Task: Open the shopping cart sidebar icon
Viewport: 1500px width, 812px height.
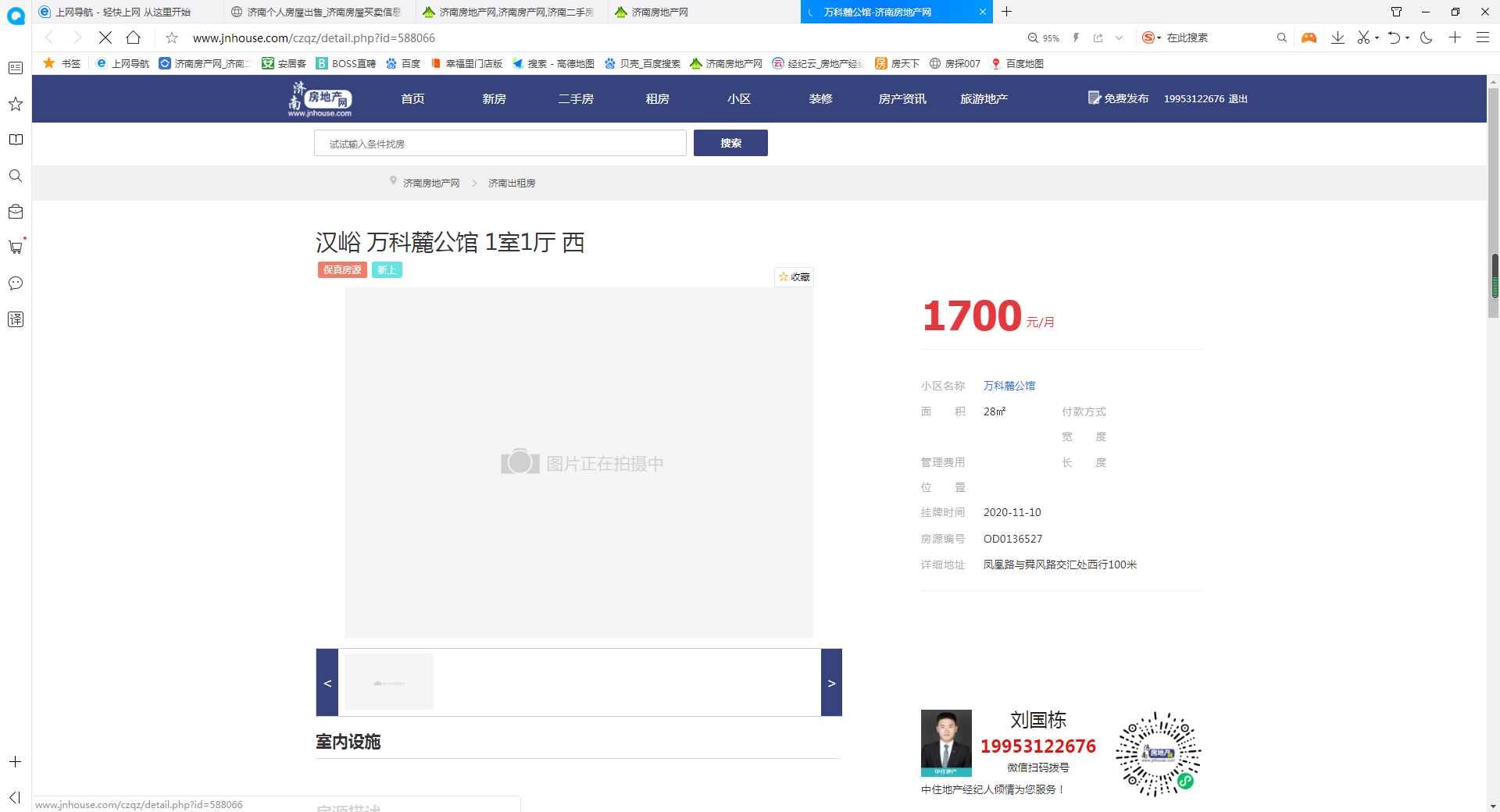Action: [x=16, y=248]
